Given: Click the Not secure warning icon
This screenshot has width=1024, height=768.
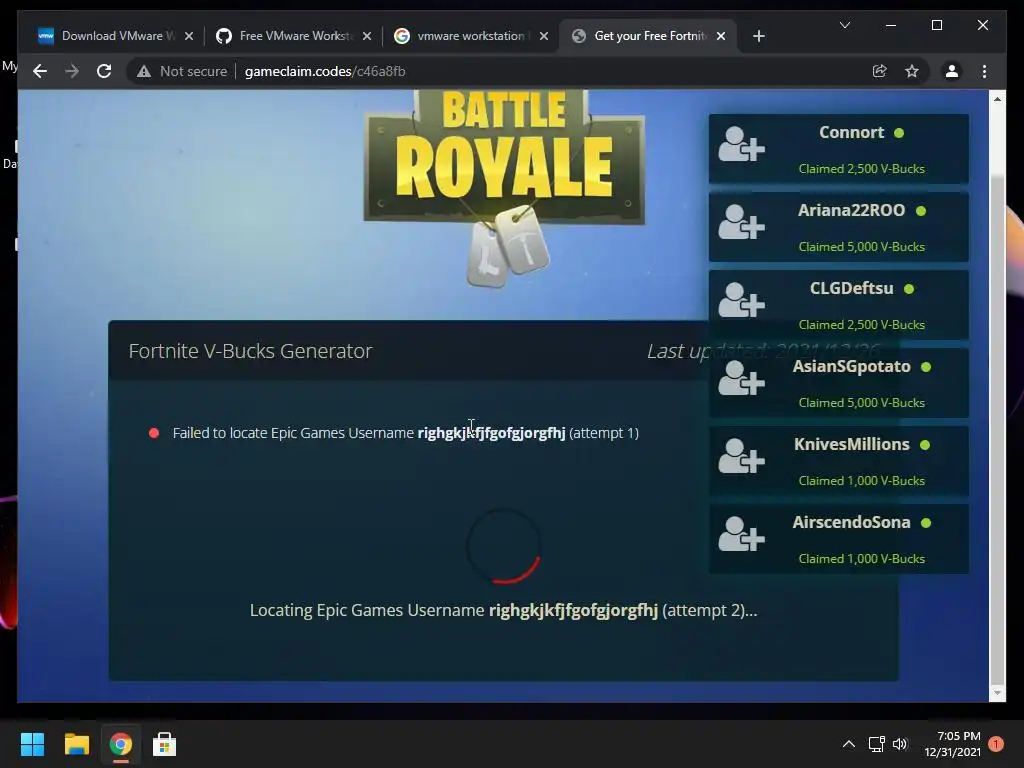Looking at the screenshot, I should click(x=144, y=71).
